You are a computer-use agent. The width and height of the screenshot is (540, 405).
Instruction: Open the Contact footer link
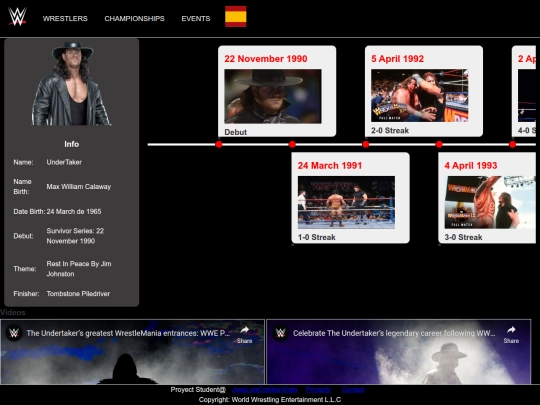pyautogui.click(x=353, y=390)
